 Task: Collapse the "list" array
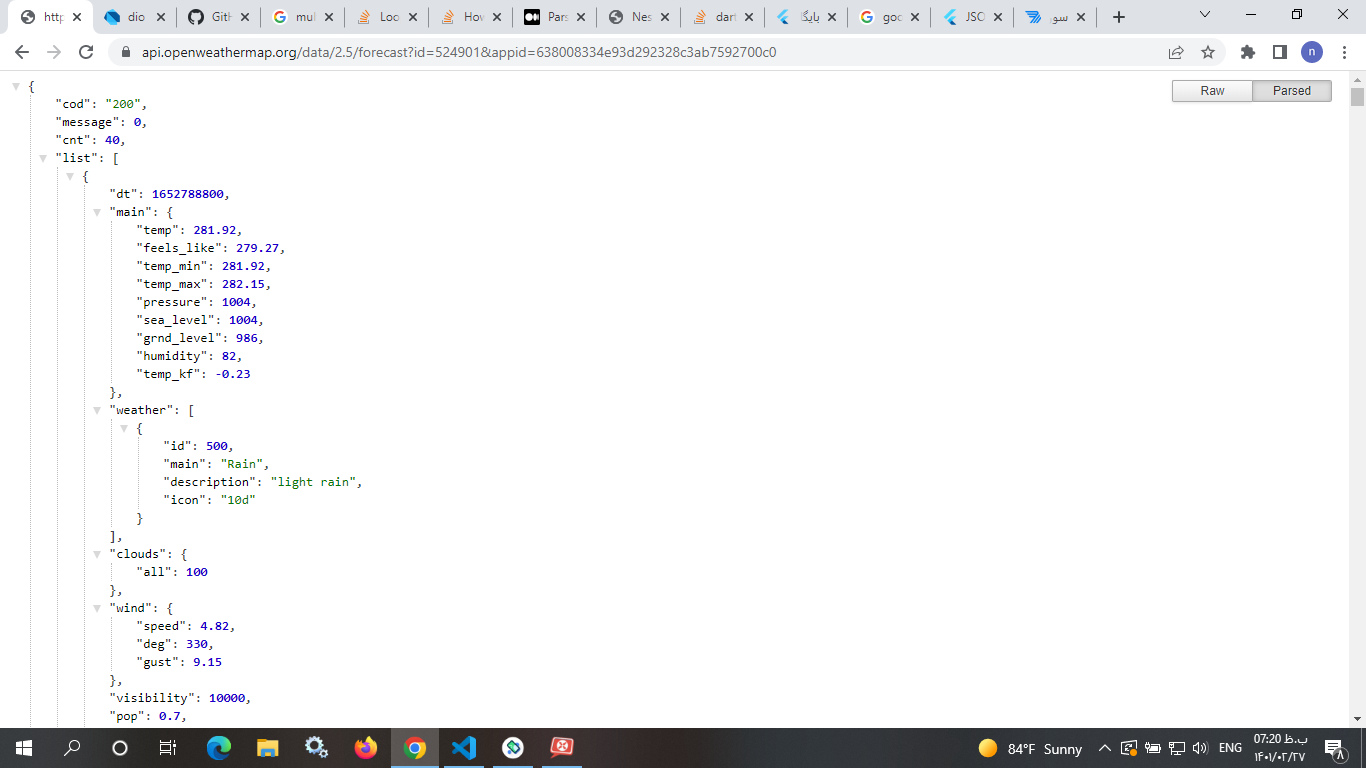click(x=43, y=158)
